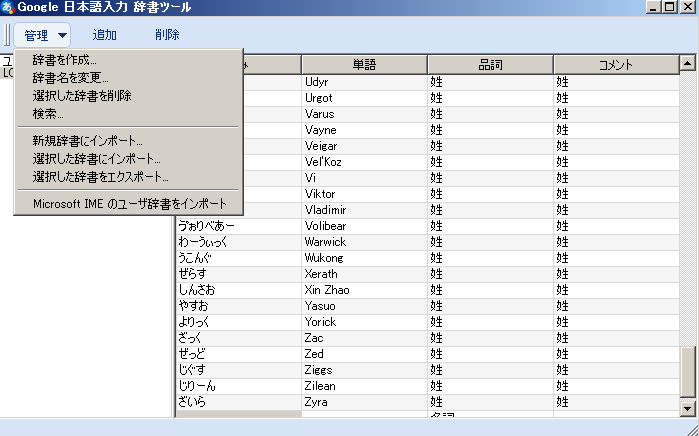This screenshot has width=699, height=436.
Task: Select the Xerath word cell
Action: [x=364, y=275]
